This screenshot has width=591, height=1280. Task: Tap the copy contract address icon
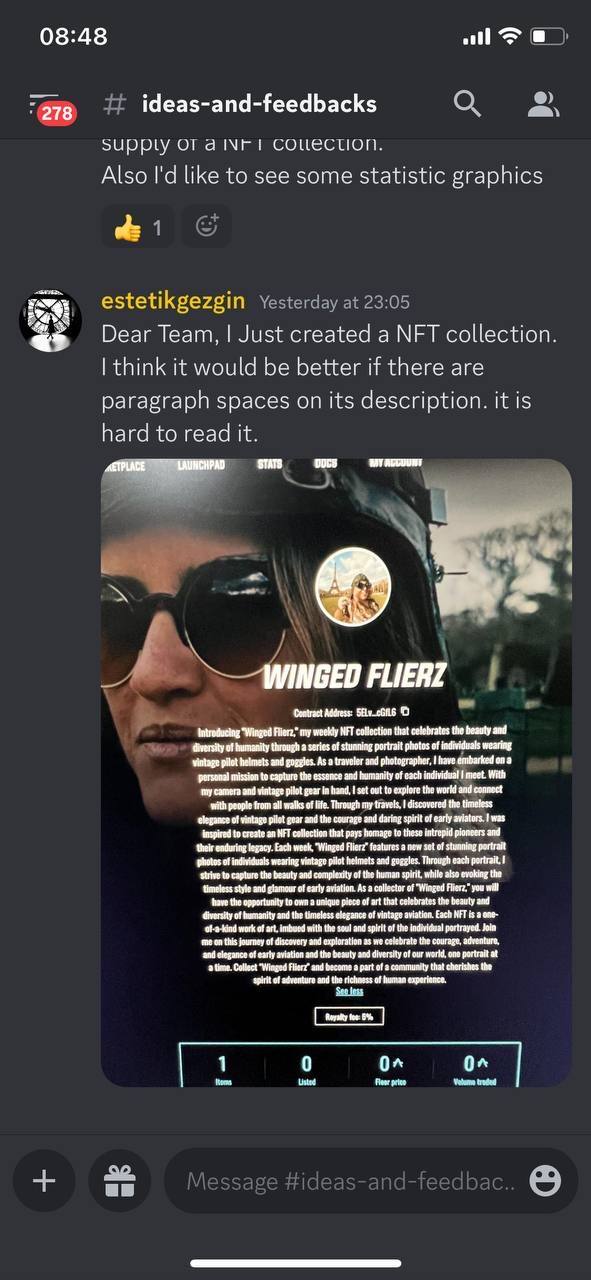[405, 712]
